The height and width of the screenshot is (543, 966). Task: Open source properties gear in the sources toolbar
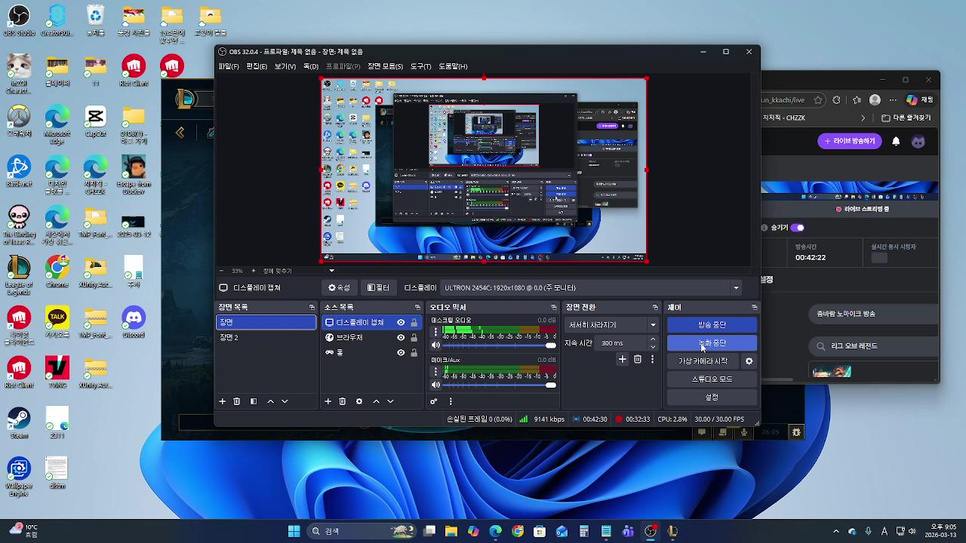pos(359,401)
